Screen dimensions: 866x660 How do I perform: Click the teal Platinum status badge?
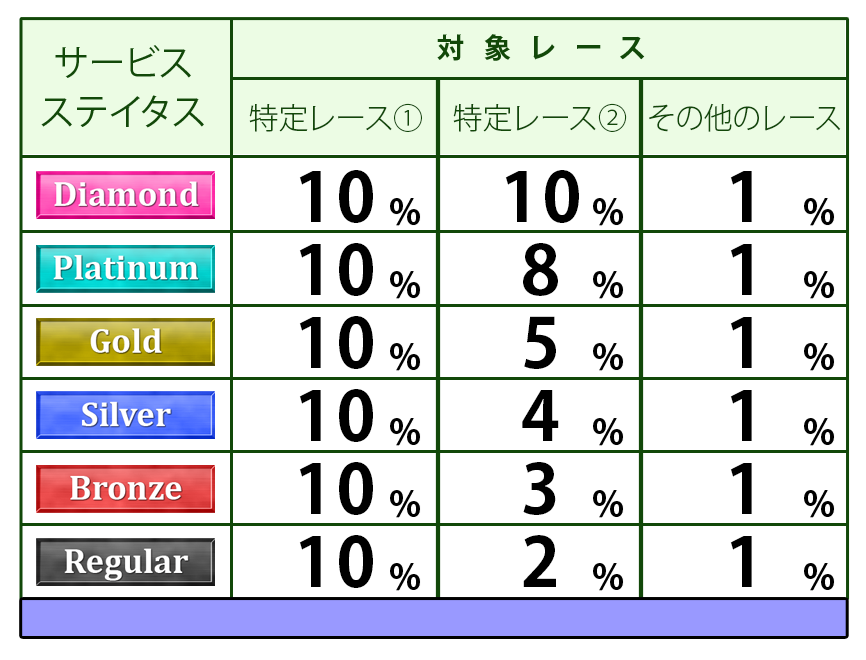pos(125,268)
